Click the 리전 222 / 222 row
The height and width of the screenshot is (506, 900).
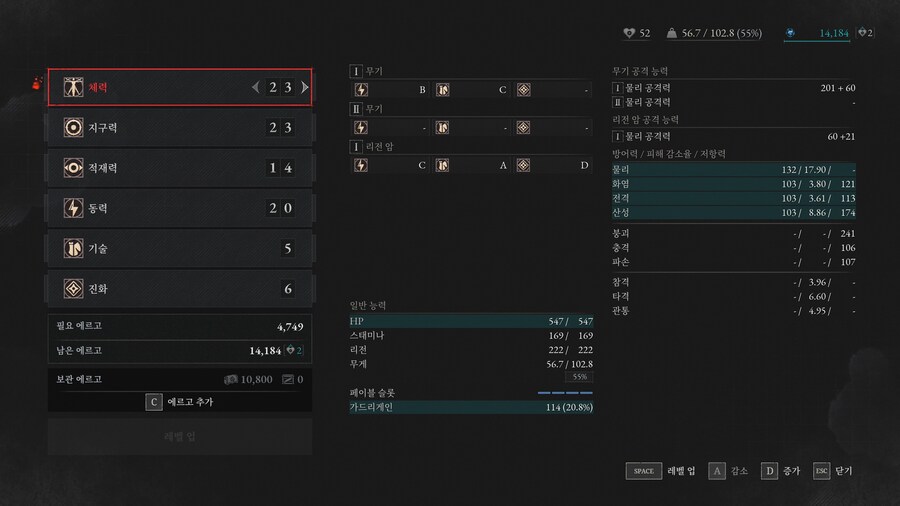pyautogui.click(x=471, y=350)
